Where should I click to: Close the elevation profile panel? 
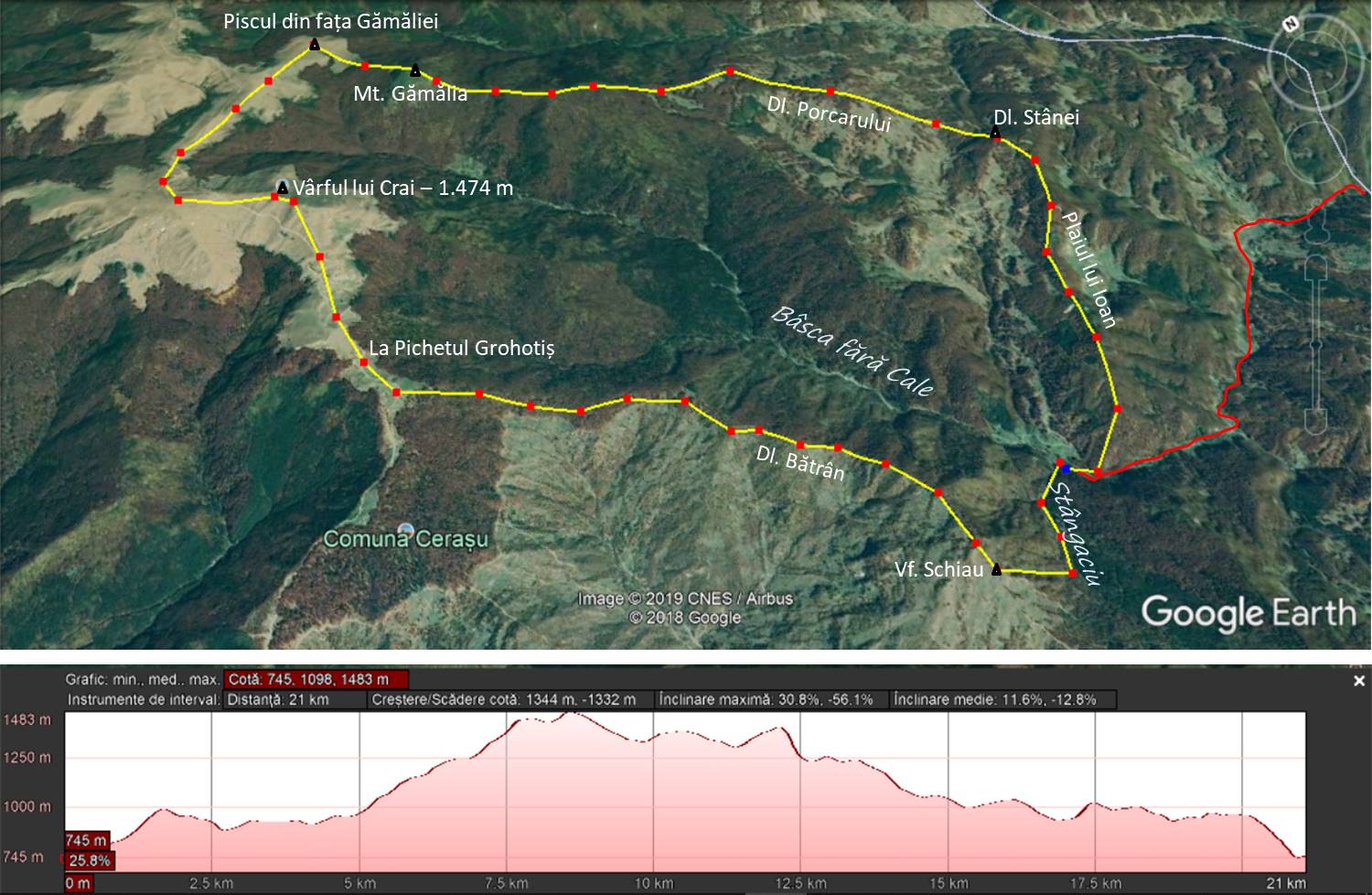(1358, 681)
